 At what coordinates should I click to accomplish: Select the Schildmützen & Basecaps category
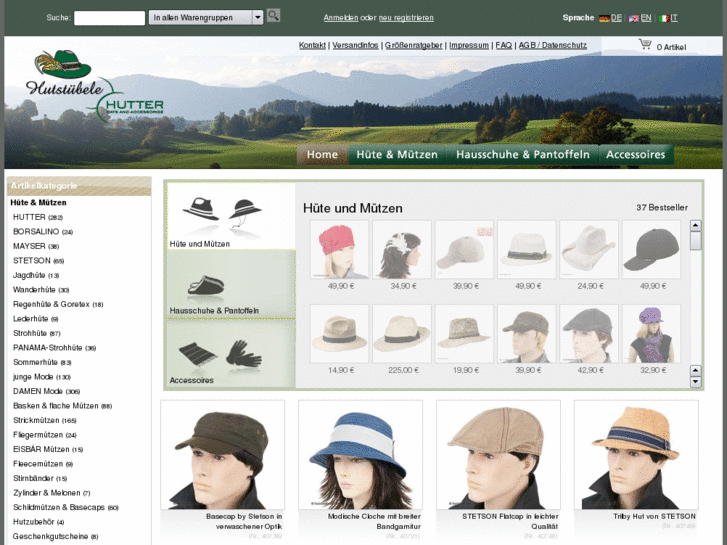66,507
